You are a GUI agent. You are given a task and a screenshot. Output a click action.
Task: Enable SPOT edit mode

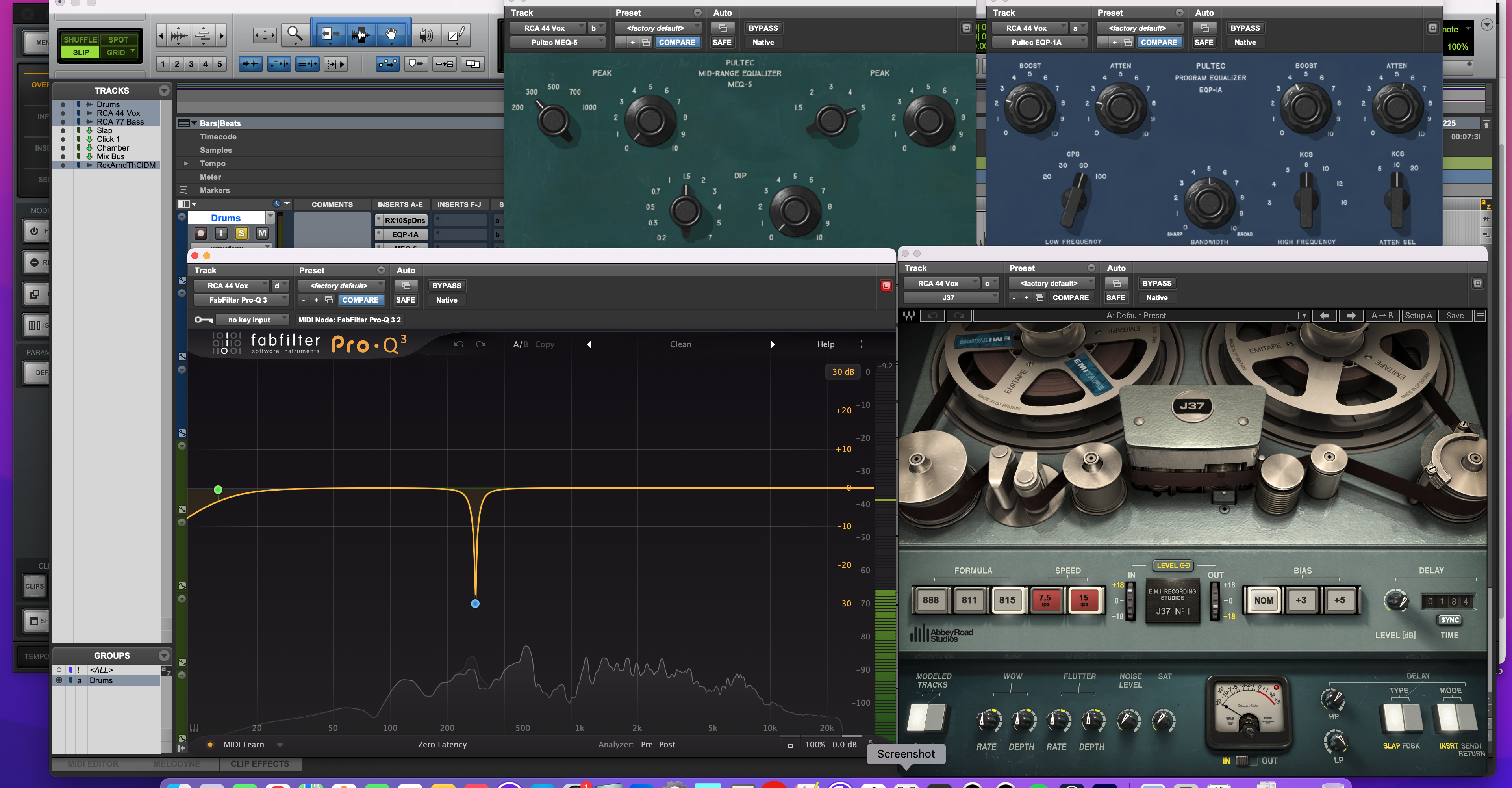click(x=118, y=39)
